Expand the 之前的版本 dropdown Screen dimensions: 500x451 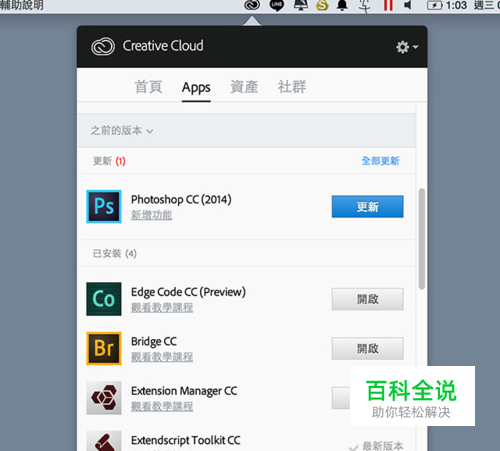122,130
